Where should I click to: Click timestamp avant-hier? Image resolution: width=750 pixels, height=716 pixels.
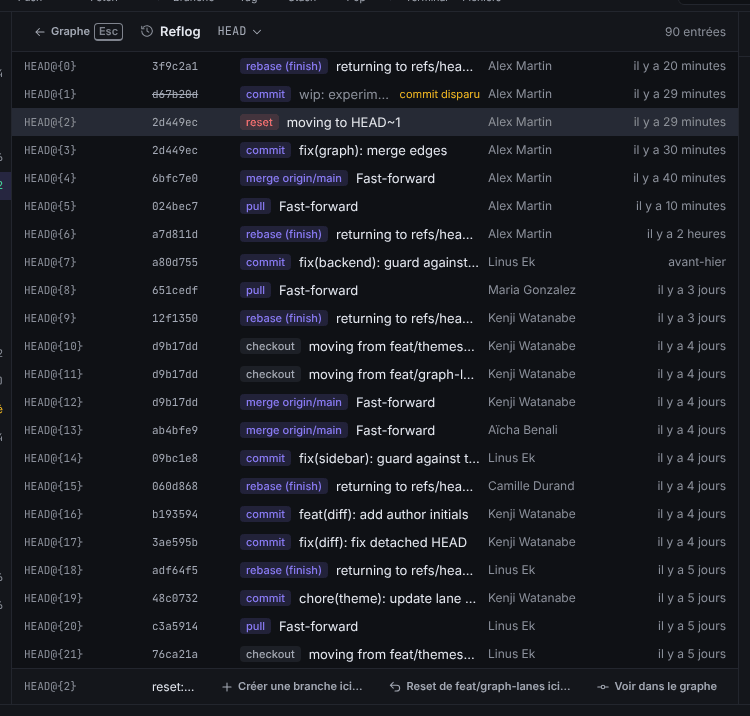pyautogui.click(x=697, y=262)
